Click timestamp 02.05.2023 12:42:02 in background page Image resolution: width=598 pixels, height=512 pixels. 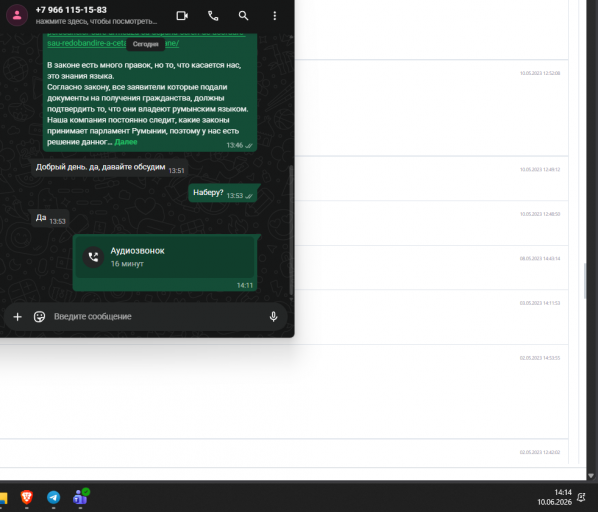540,453
